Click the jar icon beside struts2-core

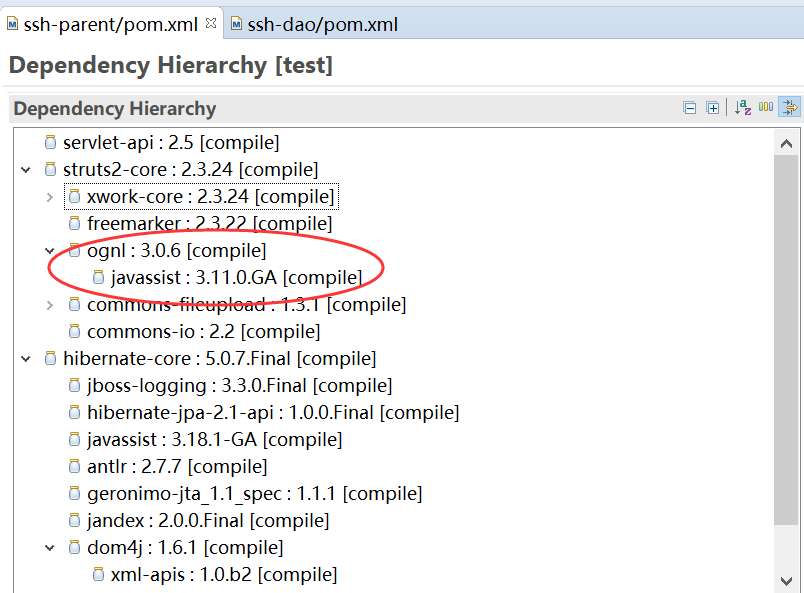point(50,169)
